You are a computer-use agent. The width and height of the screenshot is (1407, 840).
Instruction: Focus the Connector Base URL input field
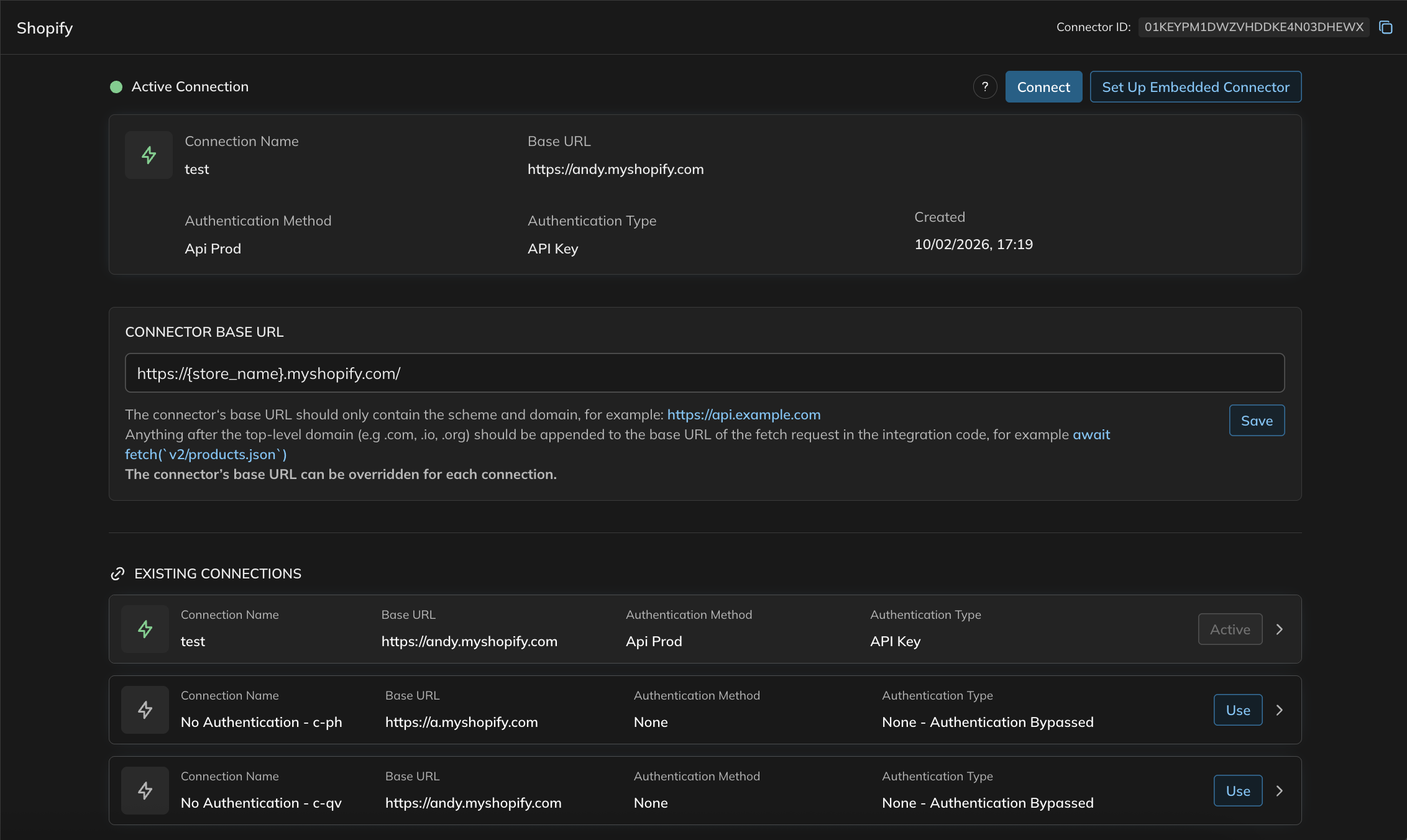[x=704, y=373]
